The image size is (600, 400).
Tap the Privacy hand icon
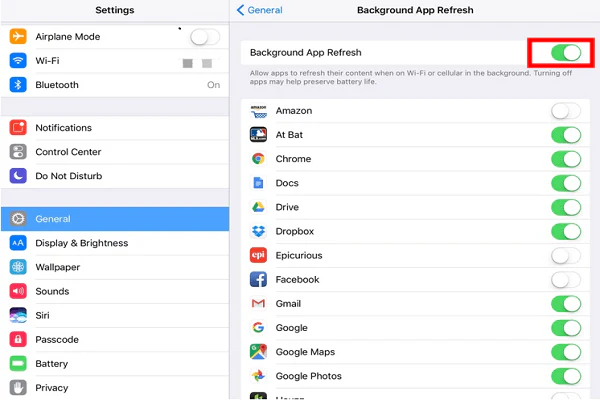[x=18, y=387]
